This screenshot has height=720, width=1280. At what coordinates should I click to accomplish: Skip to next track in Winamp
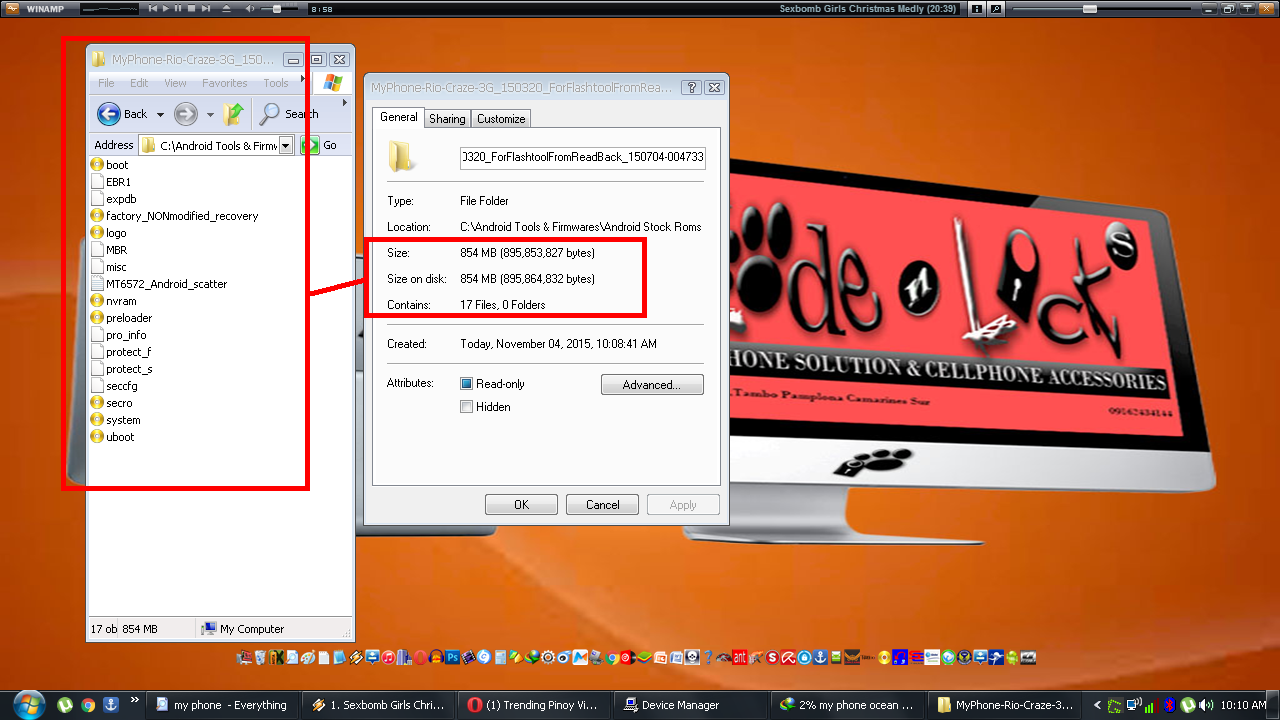pyautogui.click(x=206, y=9)
